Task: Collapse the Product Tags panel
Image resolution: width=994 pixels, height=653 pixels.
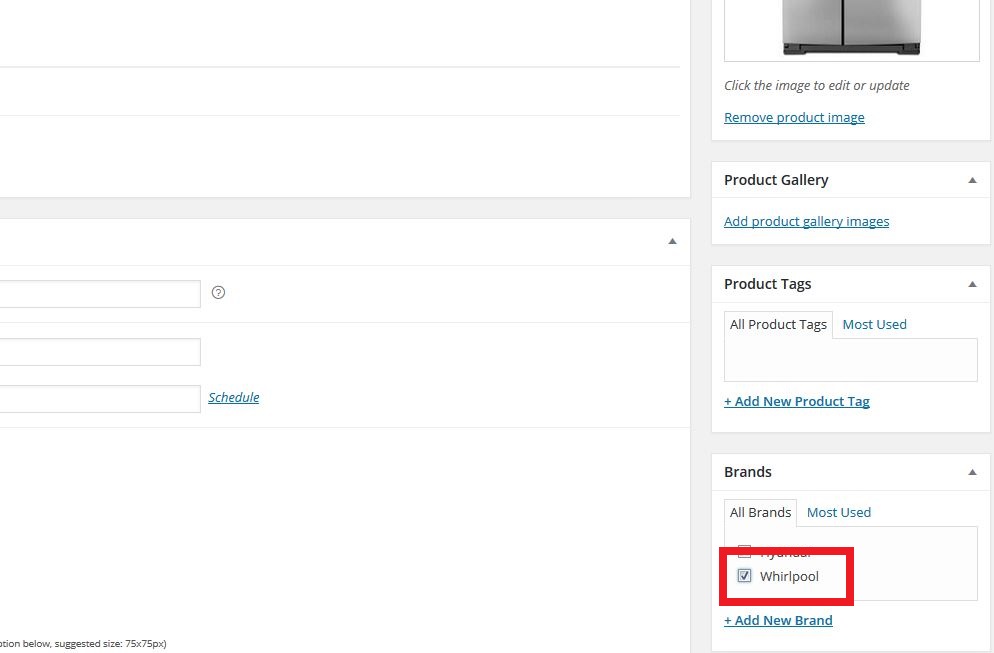Action: (x=972, y=284)
